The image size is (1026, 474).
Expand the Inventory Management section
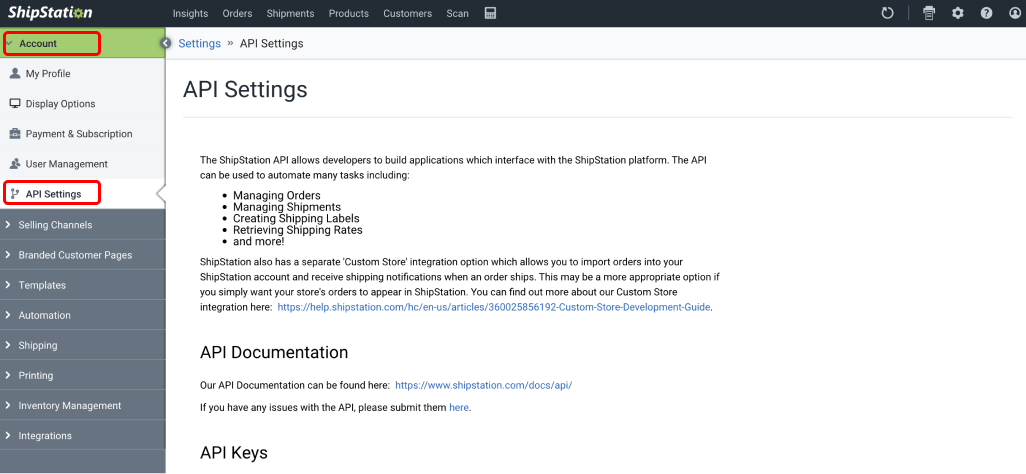(x=82, y=405)
